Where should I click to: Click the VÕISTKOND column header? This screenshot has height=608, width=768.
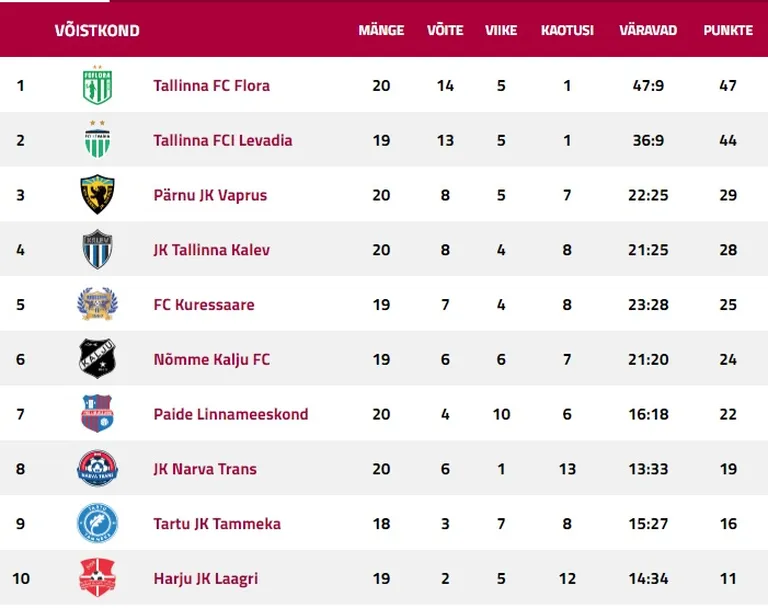97,30
